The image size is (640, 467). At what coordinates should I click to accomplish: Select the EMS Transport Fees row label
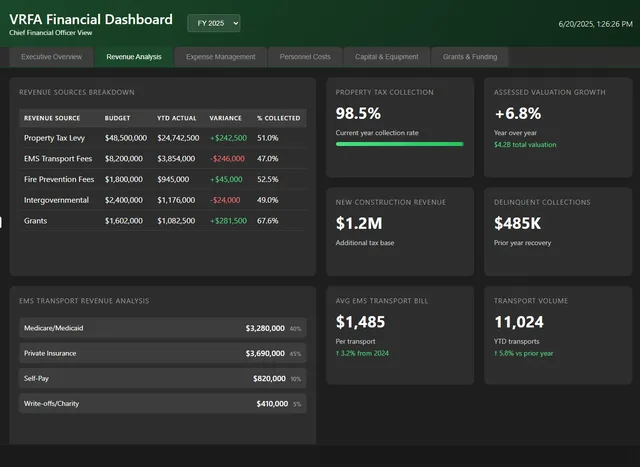tap(58, 159)
